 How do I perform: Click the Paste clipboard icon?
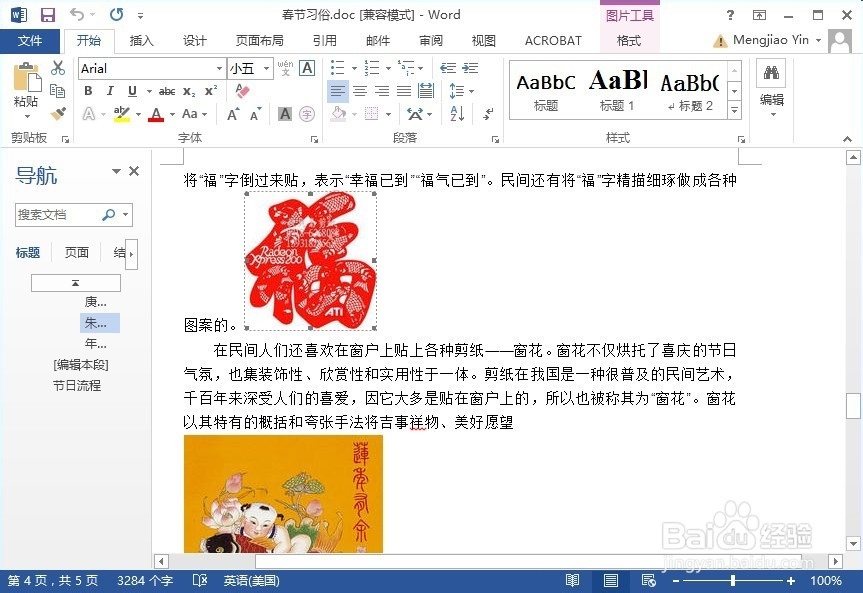pyautogui.click(x=26, y=77)
